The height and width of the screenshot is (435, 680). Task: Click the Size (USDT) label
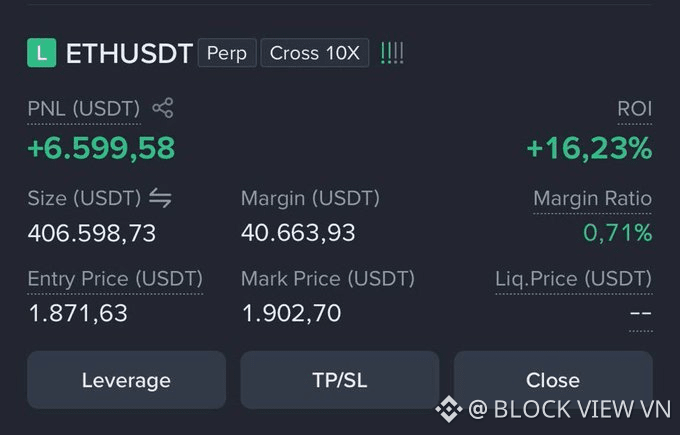pyautogui.click(x=84, y=199)
